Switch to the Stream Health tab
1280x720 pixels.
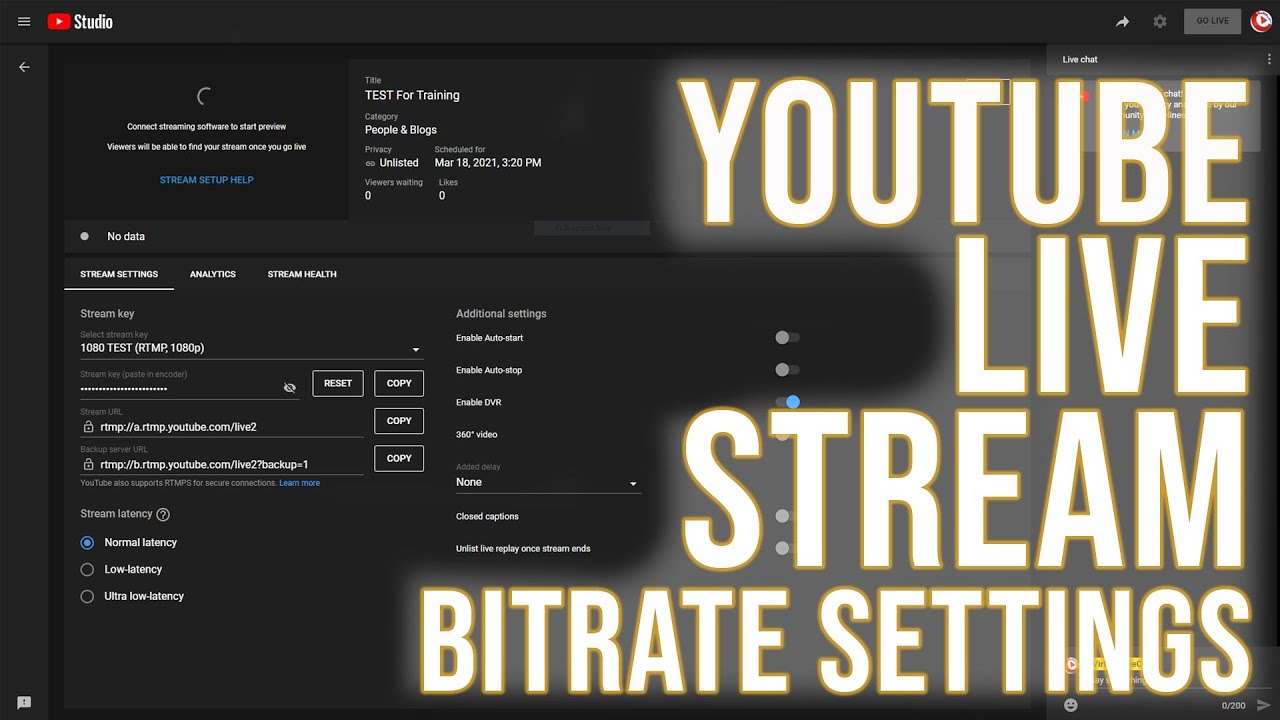301,274
